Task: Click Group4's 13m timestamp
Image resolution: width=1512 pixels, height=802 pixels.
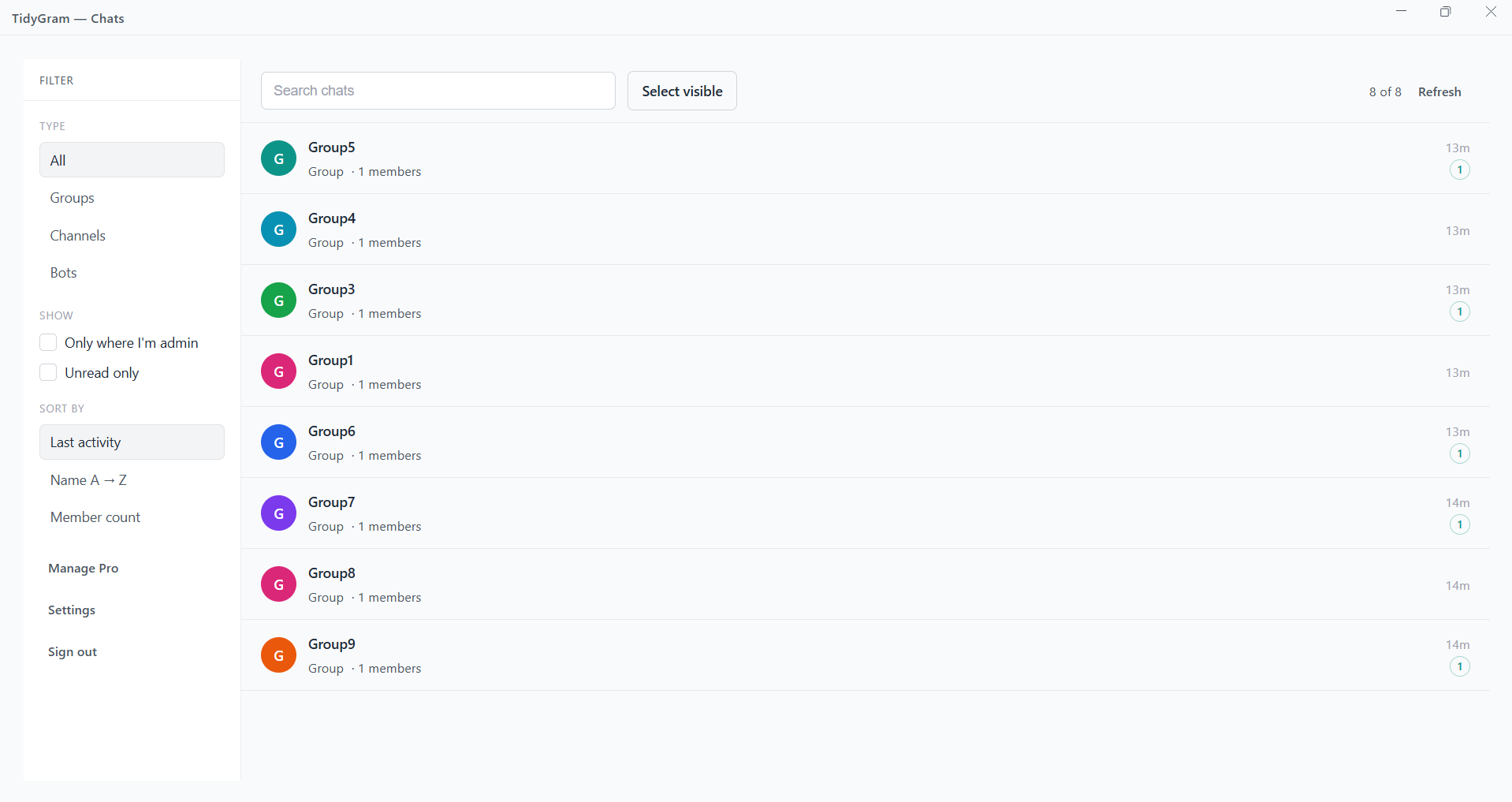Action: click(1458, 231)
